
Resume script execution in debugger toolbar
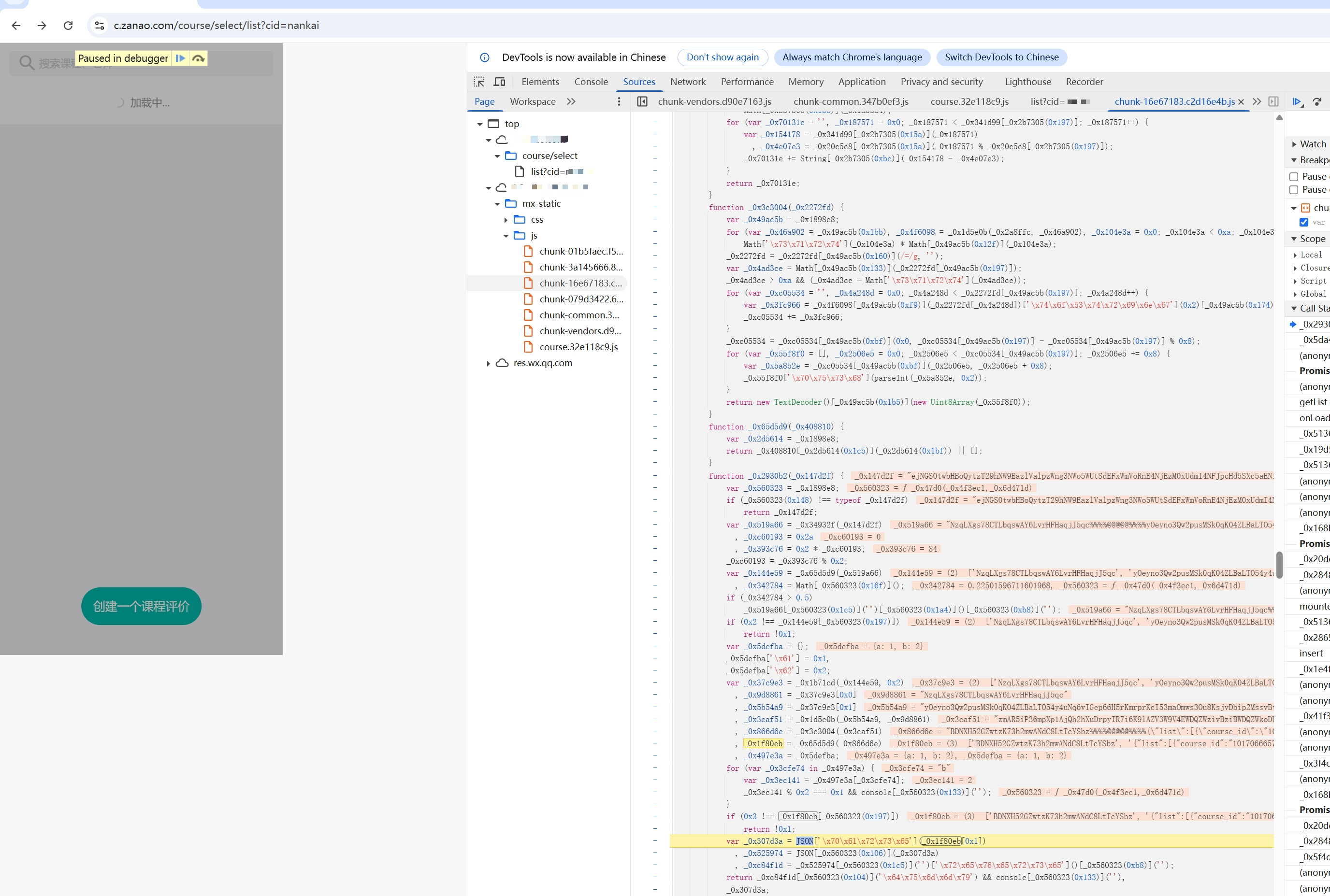1296,102
